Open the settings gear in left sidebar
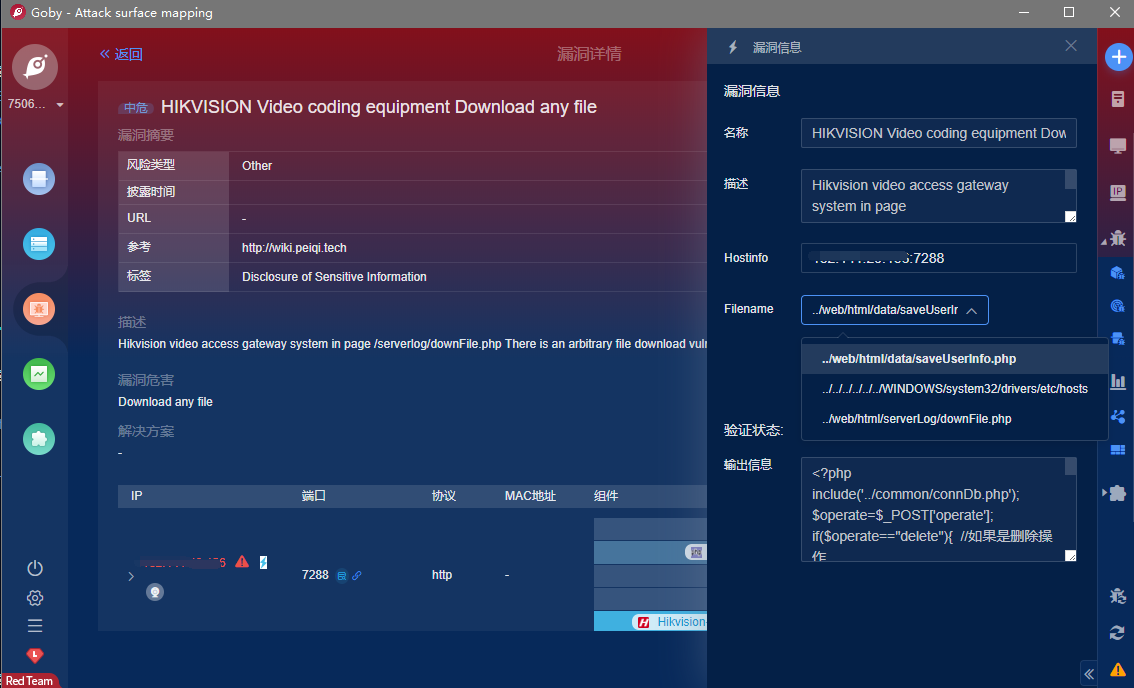Viewport: 1134px width, 688px height. click(x=35, y=598)
